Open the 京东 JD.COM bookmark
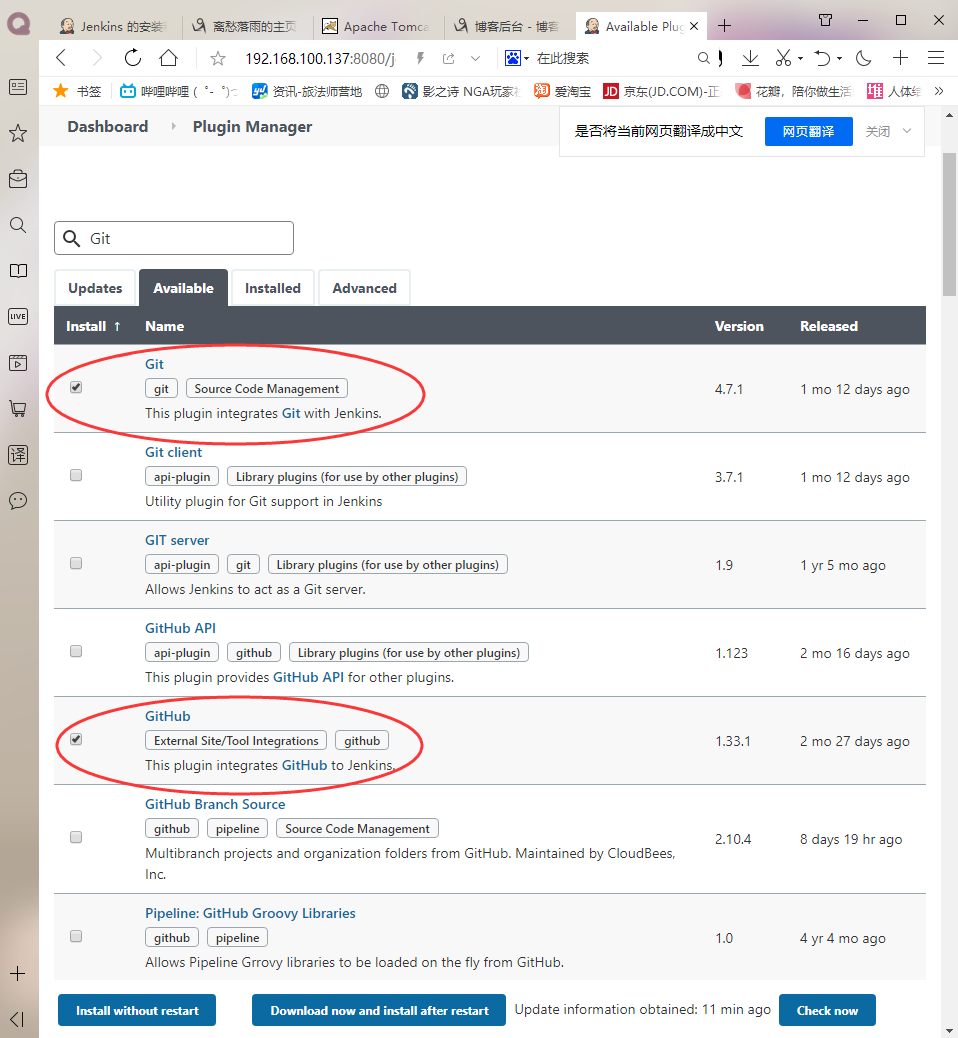Screen dimensions: 958x1038 point(661,91)
